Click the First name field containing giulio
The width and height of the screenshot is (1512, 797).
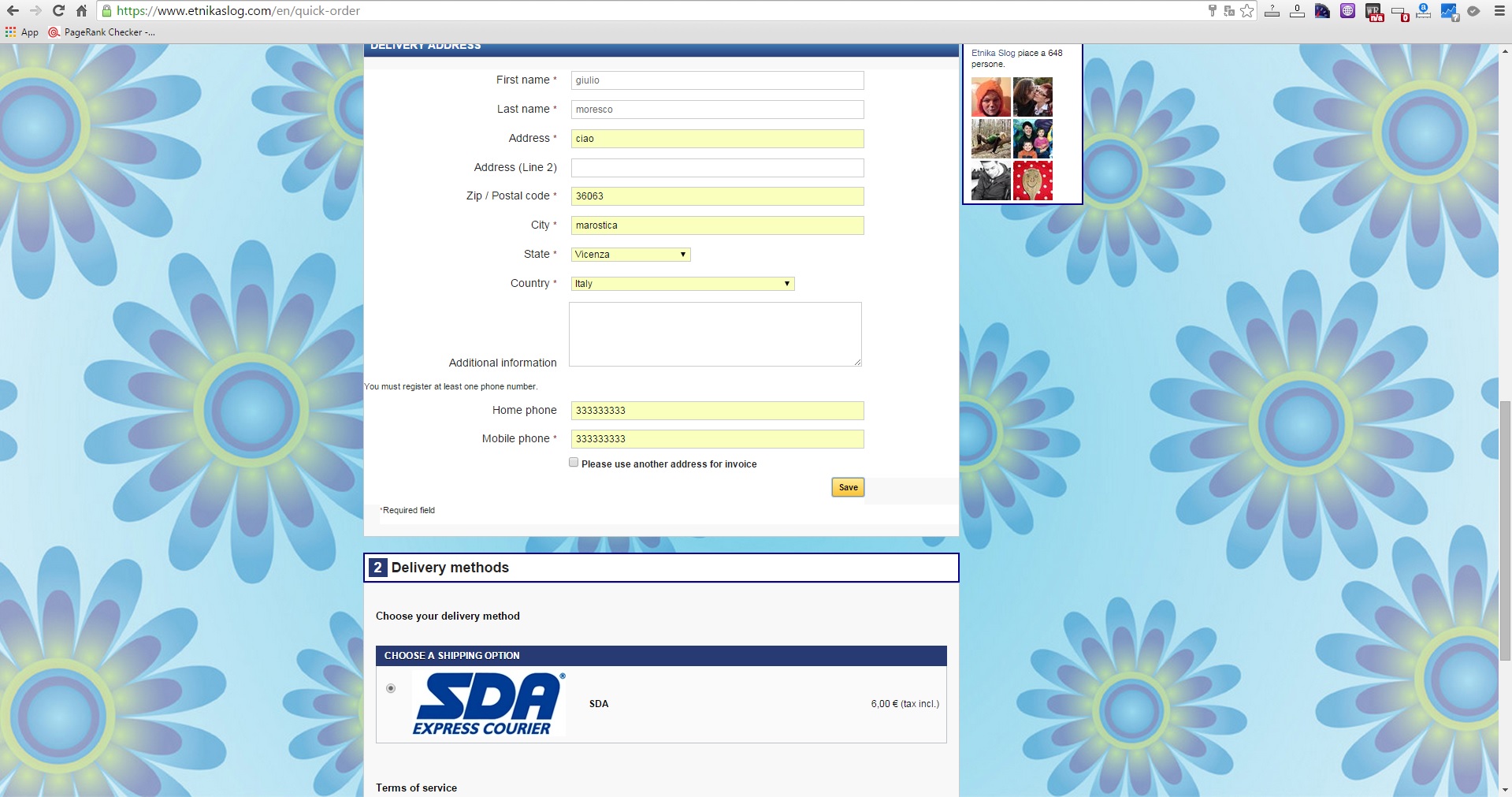point(717,80)
